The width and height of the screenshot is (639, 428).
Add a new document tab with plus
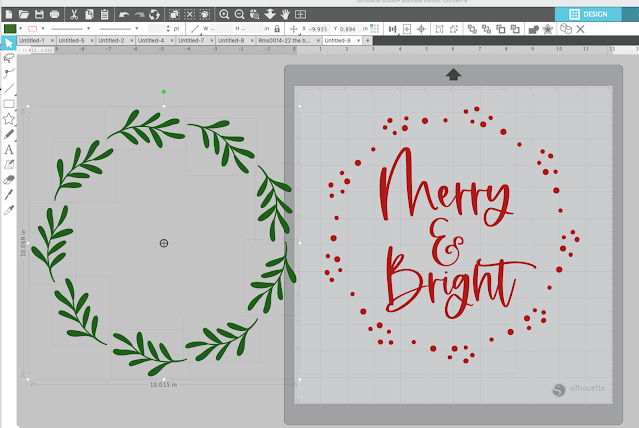(368, 41)
